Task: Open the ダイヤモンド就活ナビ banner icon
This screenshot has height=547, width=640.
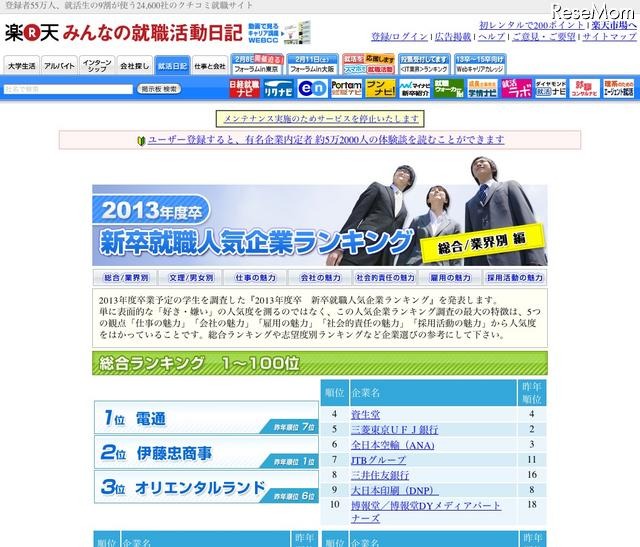Action: 551,88
